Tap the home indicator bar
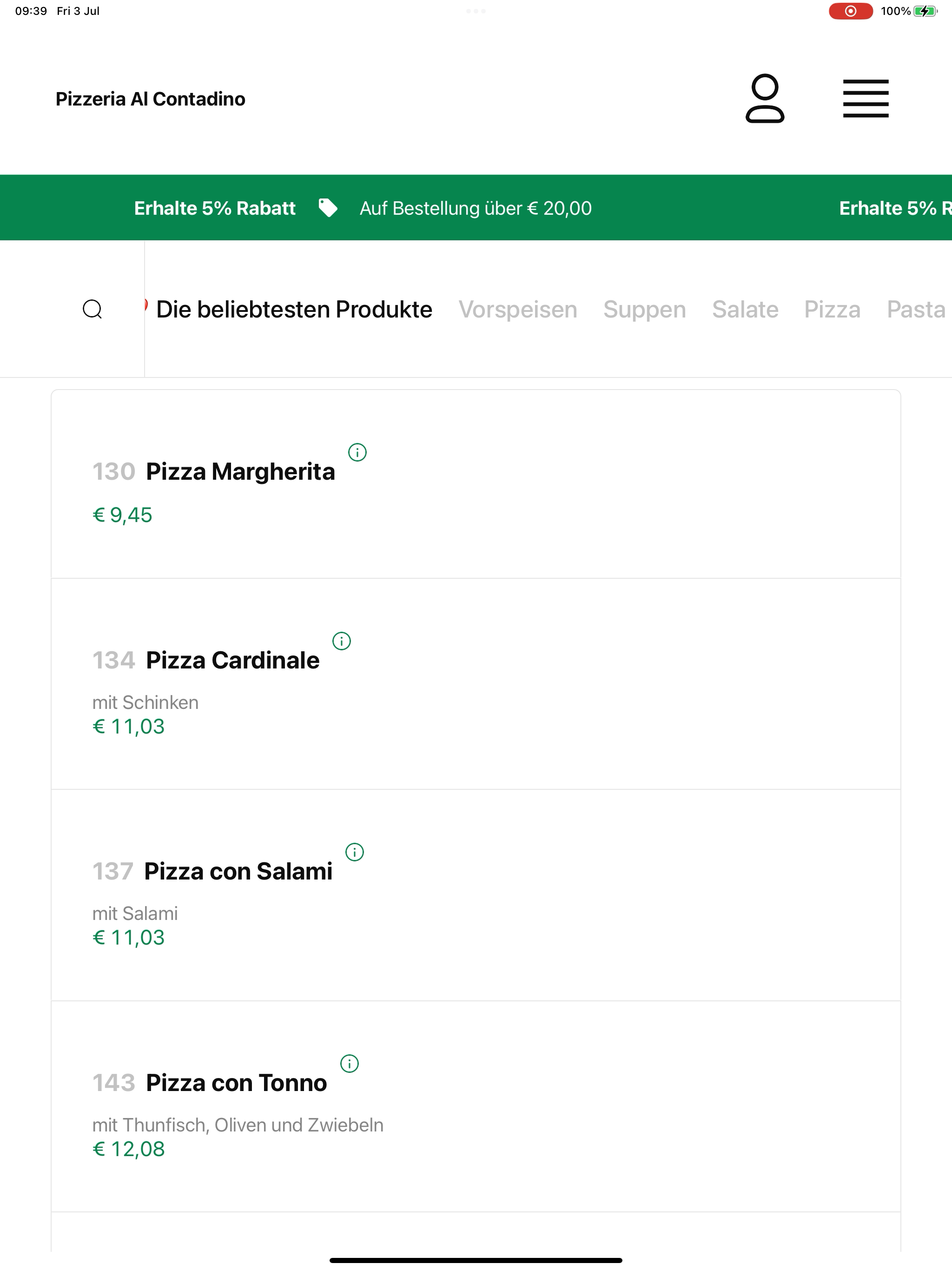This screenshot has height=1270, width=952. click(476, 1260)
